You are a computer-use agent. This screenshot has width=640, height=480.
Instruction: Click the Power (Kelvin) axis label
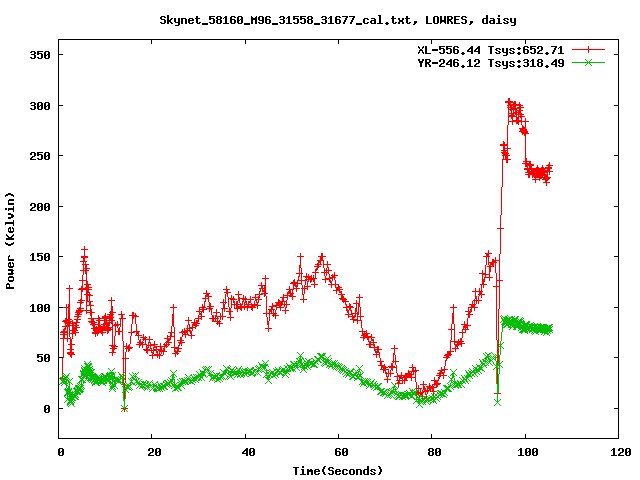point(10,241)
